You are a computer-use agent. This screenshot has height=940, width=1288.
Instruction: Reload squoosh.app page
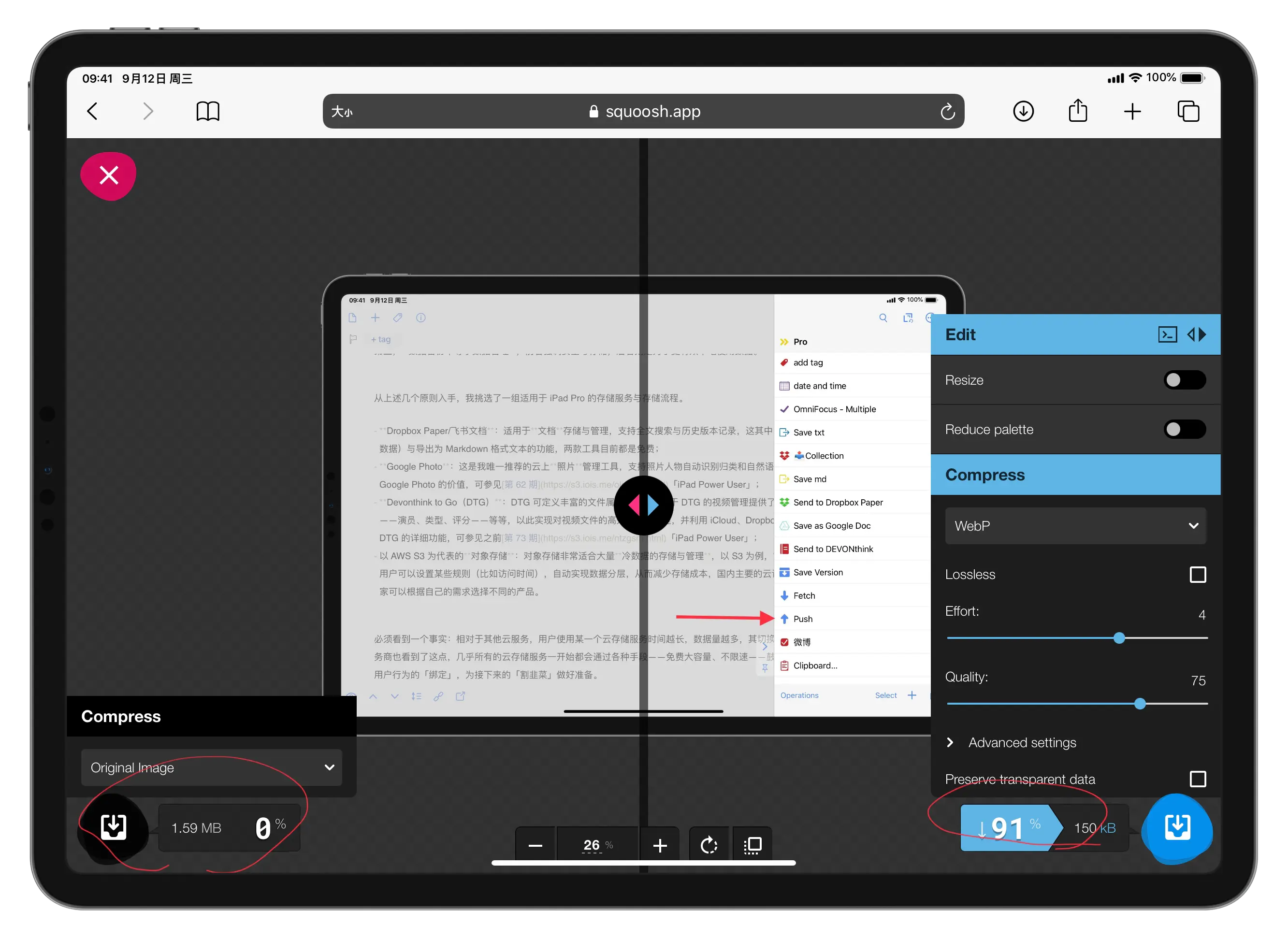[x=947, y=112]
